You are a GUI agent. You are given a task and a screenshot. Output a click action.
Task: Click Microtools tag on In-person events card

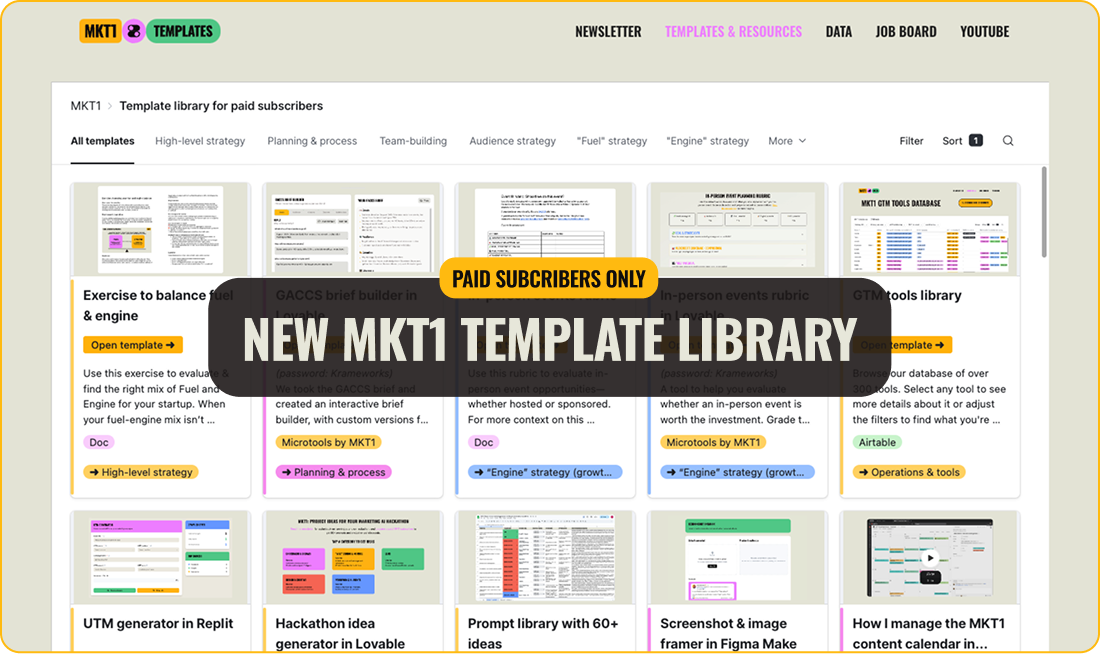coord(713,442)
